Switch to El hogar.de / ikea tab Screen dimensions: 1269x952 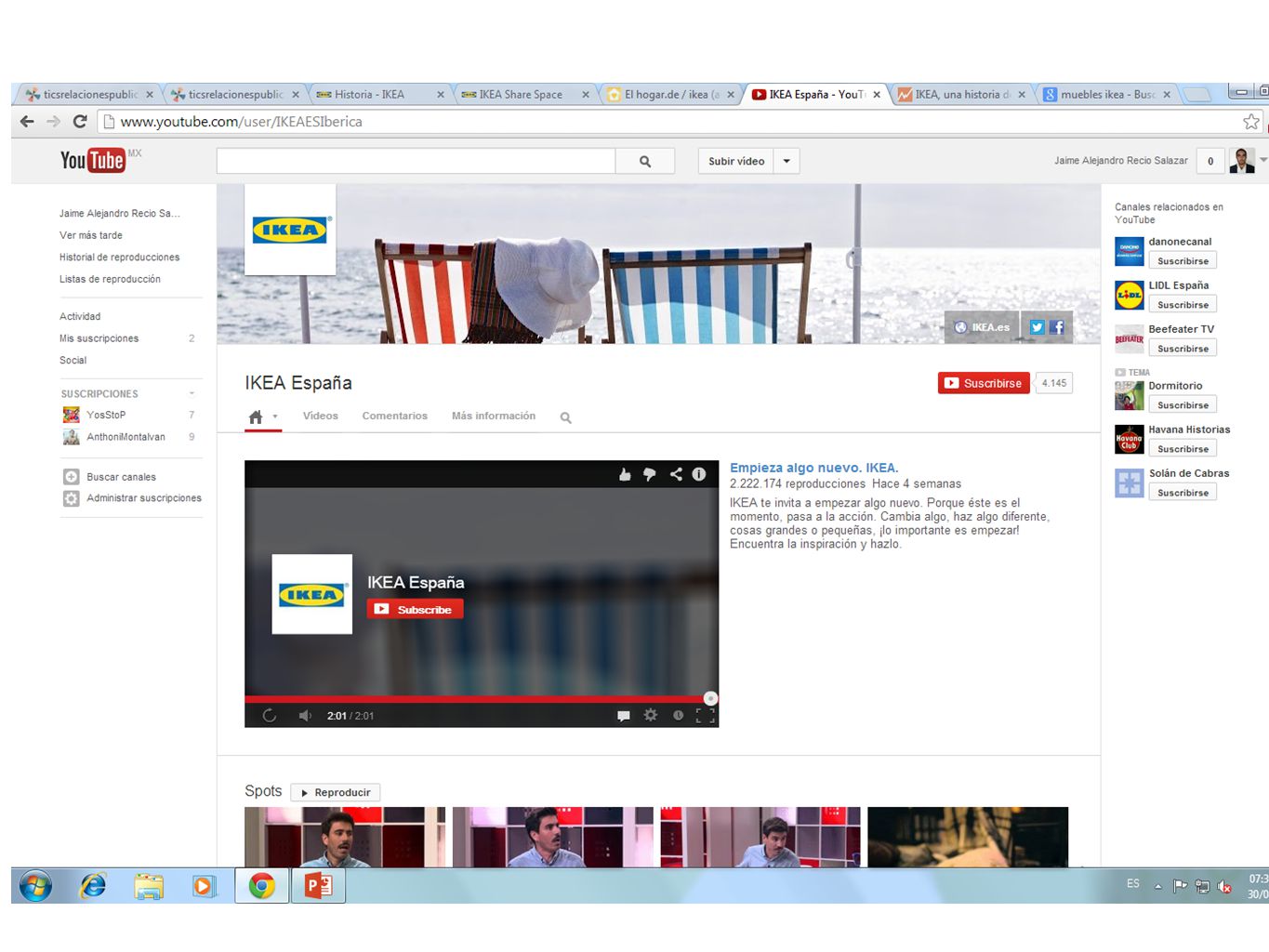tap(669, 94)
